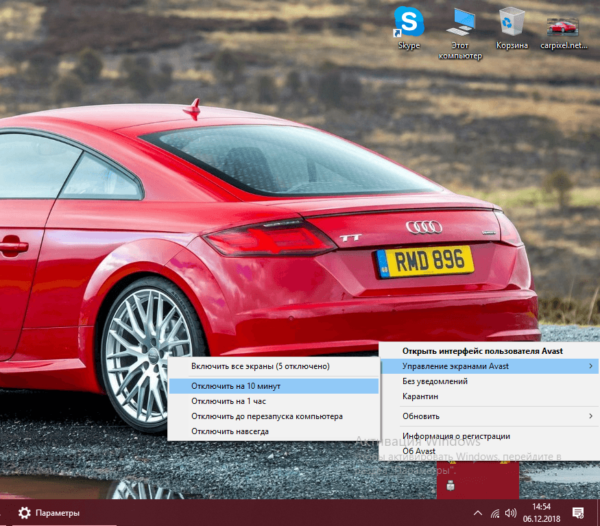Click the safely remove USB tray icon
600x526 pixels.
point(450,485)
